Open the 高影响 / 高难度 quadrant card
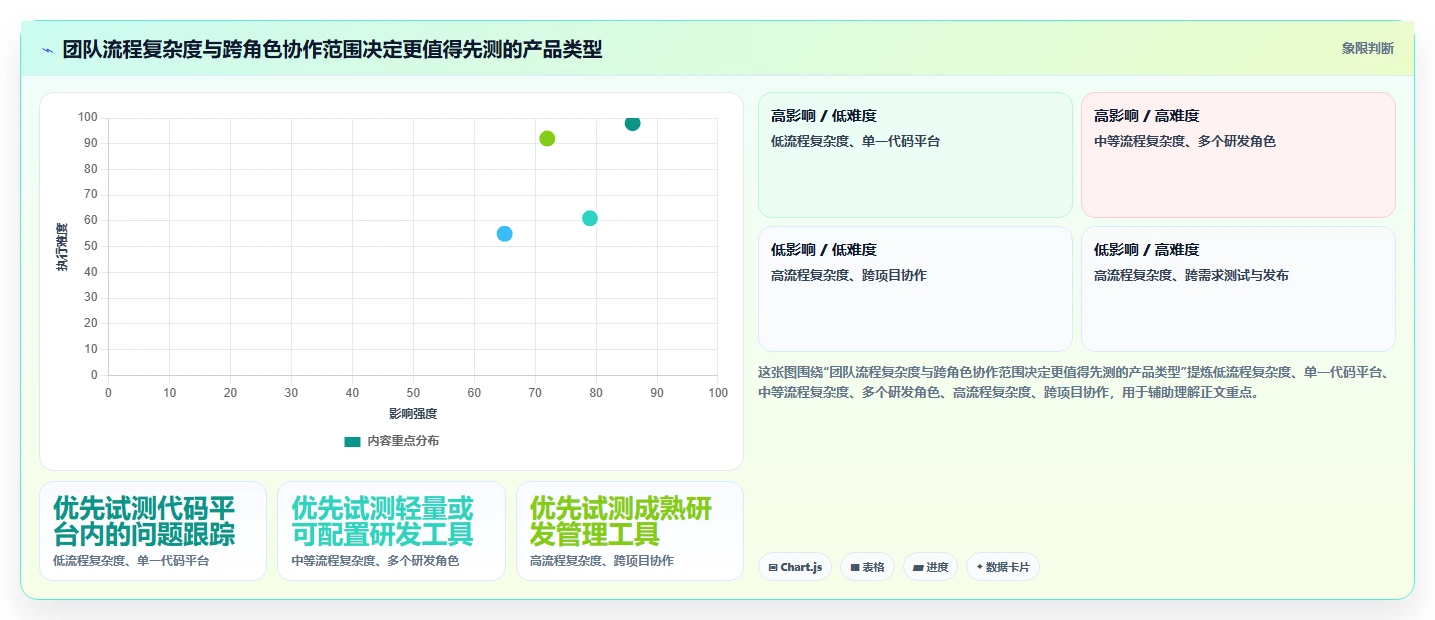1435x620 pixels. pos(1238,155)
